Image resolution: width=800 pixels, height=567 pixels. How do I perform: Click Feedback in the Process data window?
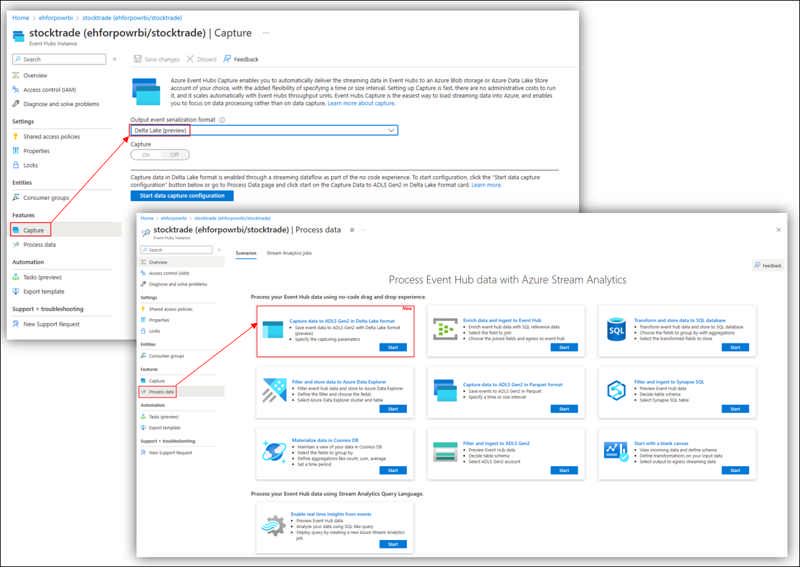click(x=768, y=266)
